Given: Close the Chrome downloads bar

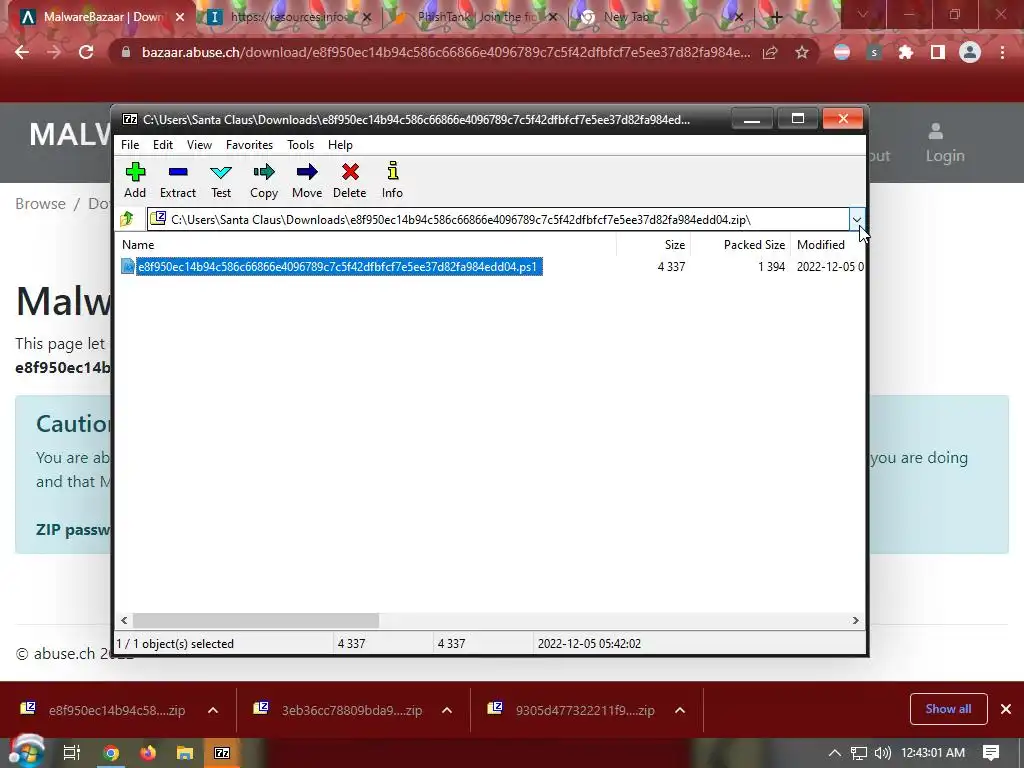Looking at the screenshot, I should coord(1006,709).
